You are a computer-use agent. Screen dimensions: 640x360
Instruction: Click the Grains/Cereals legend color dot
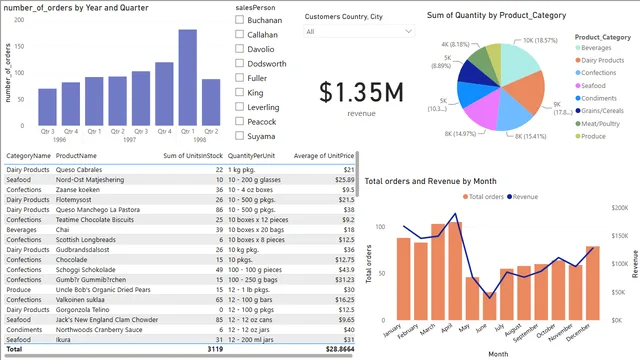(x=578, y=111)
